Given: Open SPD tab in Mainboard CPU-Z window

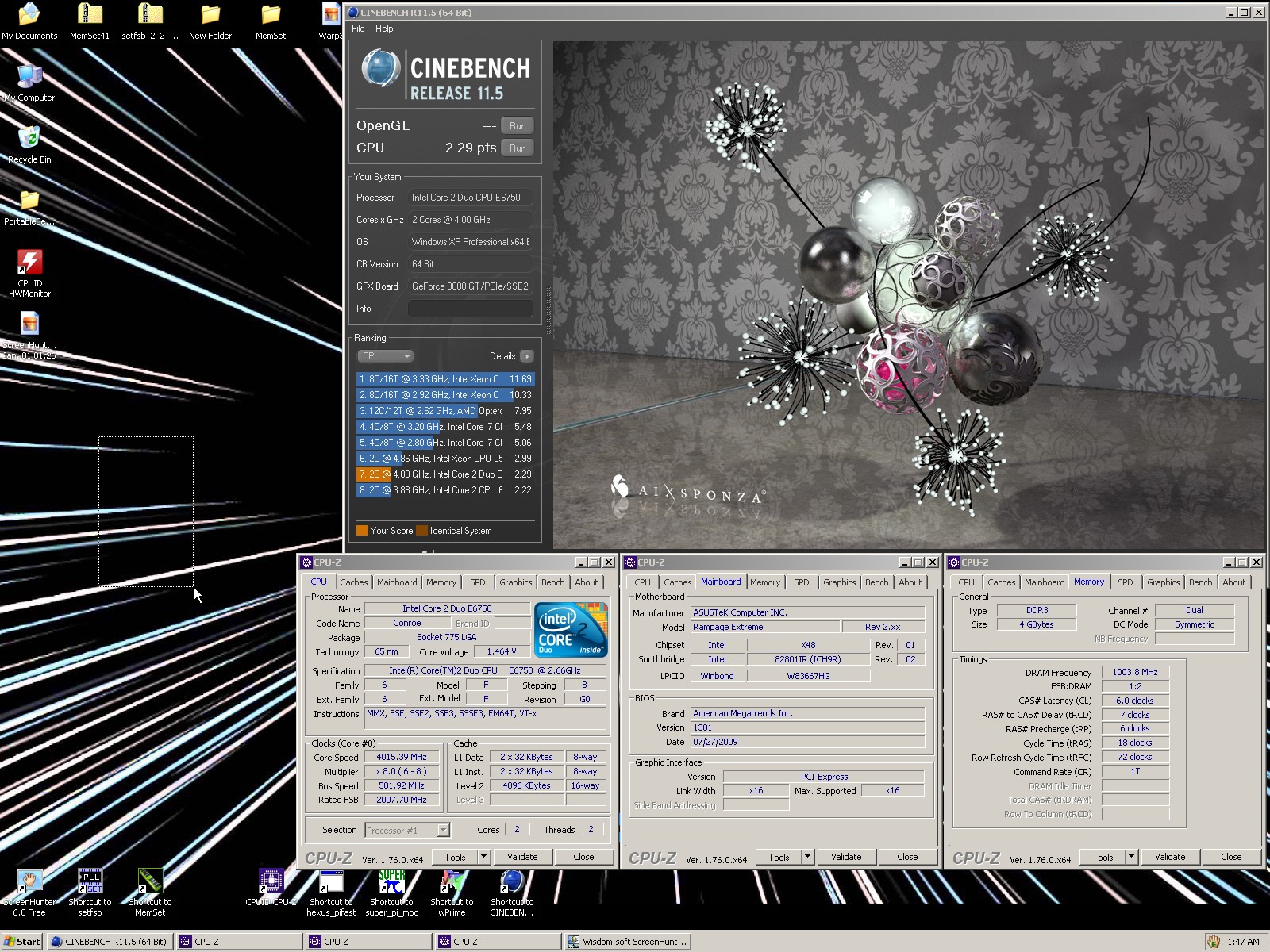Looking at the screenshot, I should [x=802, y=582].
